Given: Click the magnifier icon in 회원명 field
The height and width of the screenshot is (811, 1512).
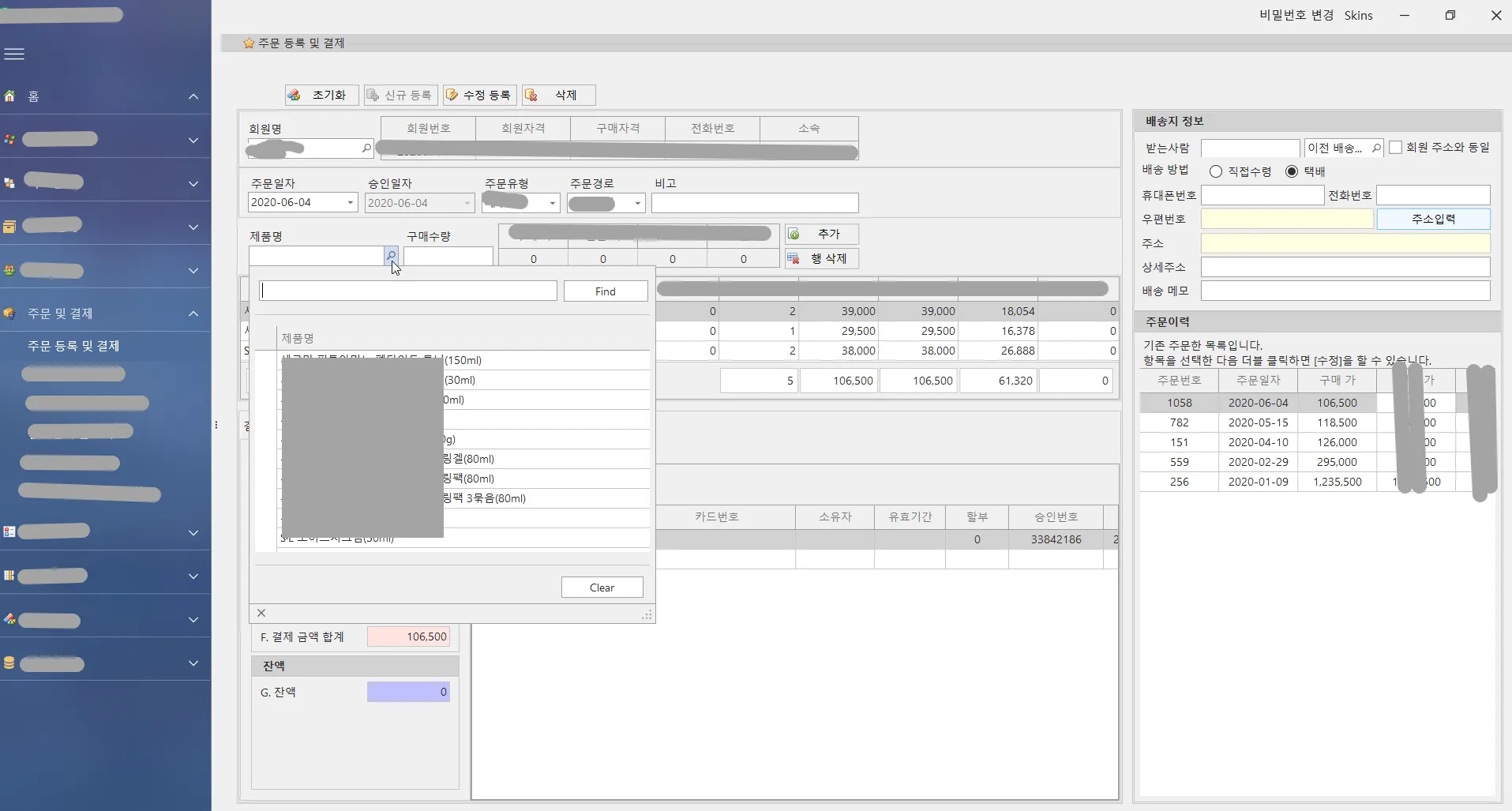Looking at the screenshot, I should tap(366, 148).
